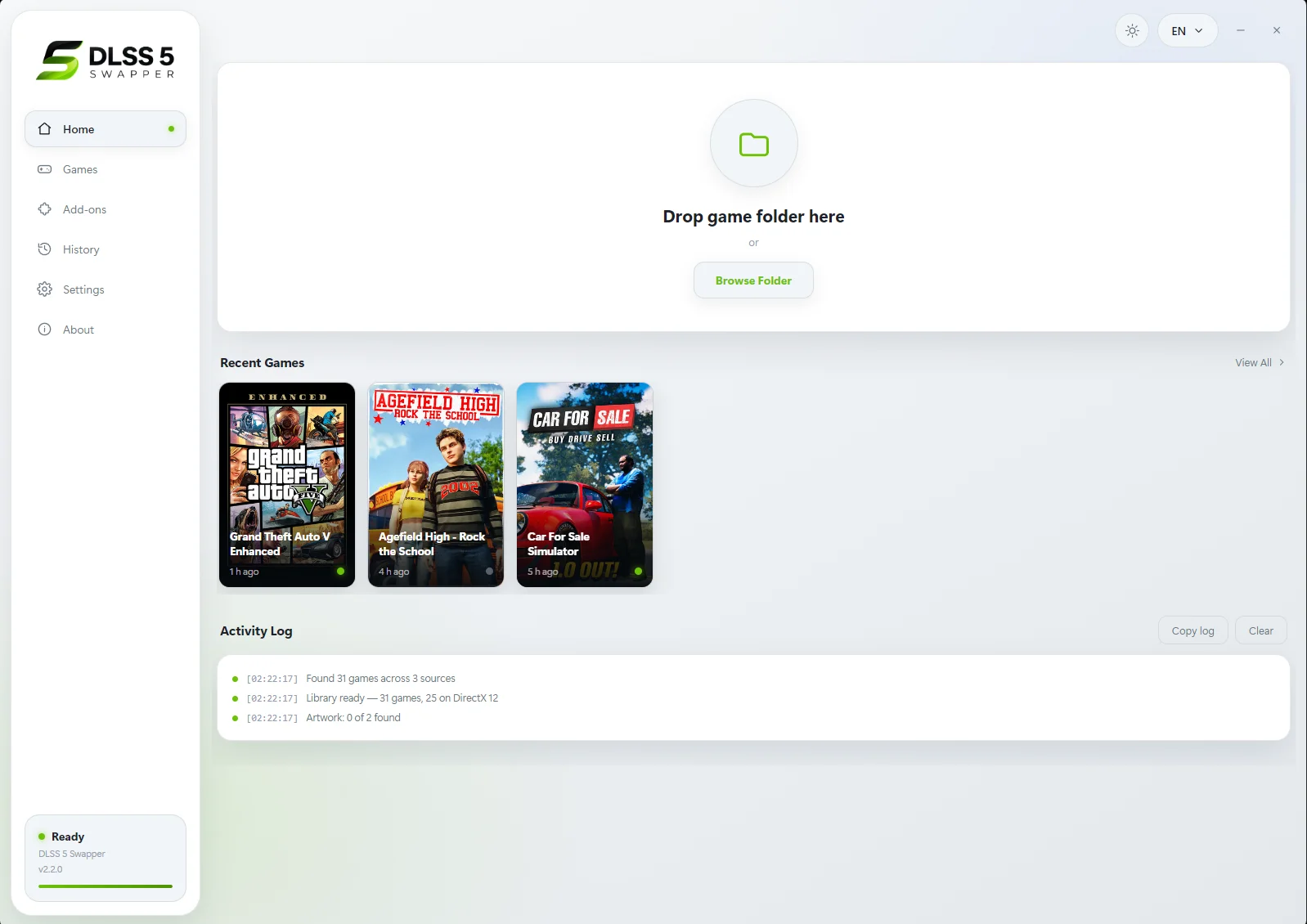Screen dimensions: 1307x924
Task: Click the '1 h ago' timestamp on GTA V
Action: [x=244, y=572]
